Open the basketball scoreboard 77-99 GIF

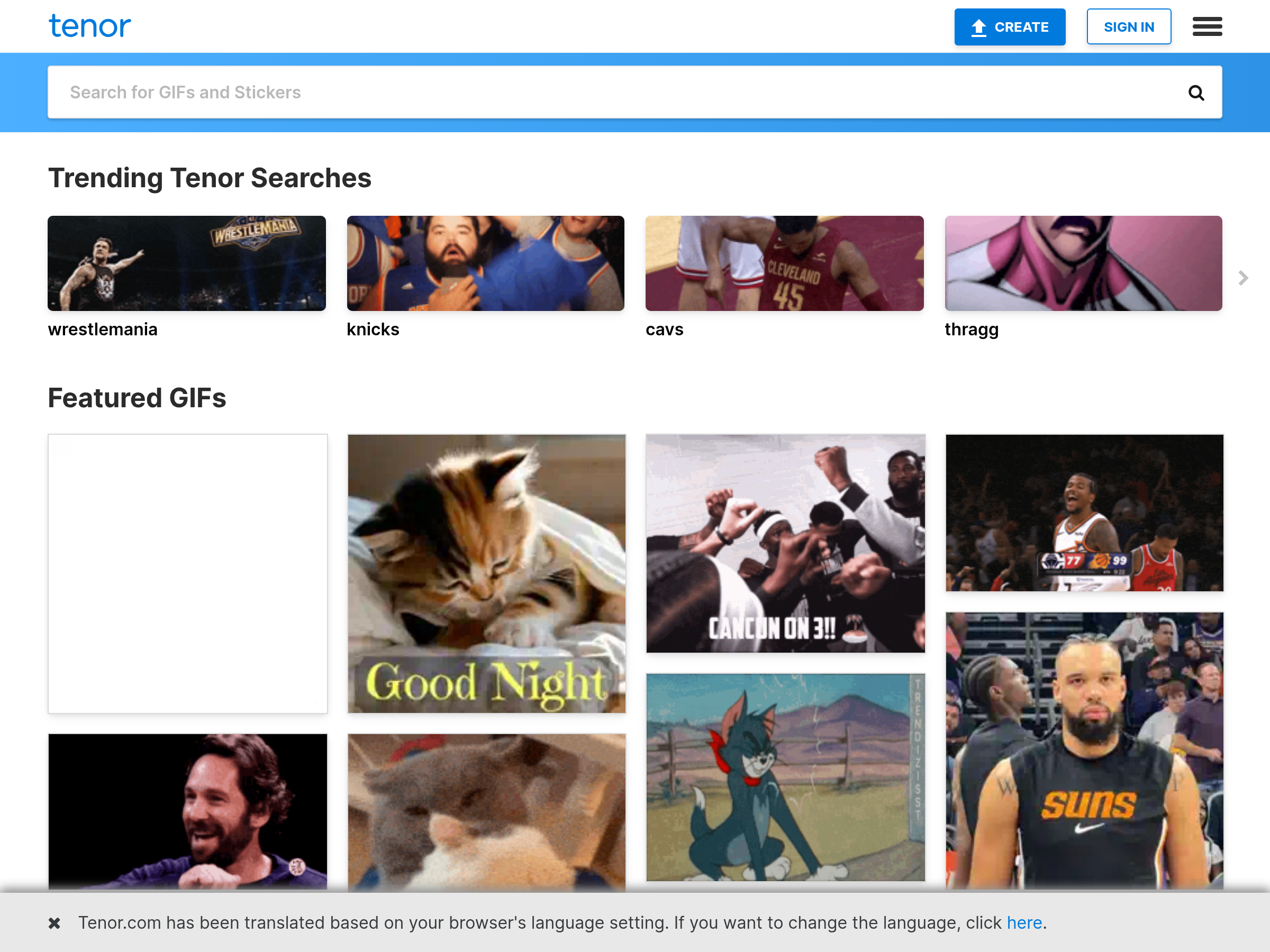tap(1084, 513)
